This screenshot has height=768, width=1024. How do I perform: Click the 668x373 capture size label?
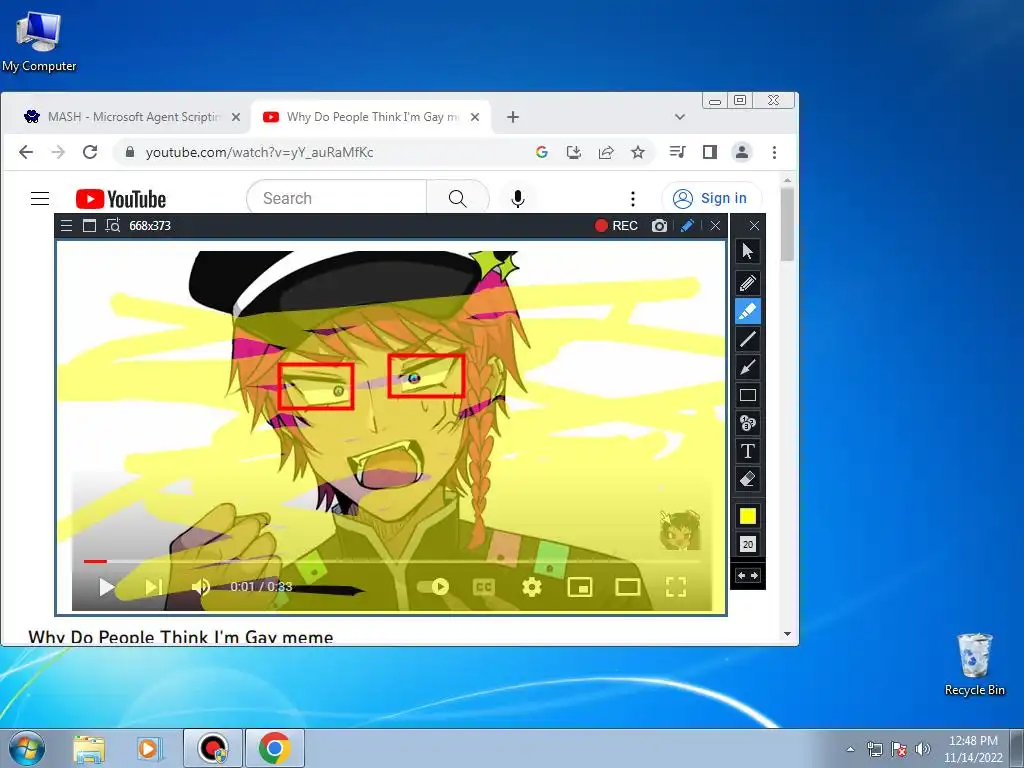pyautogui.click(x=150, y=226)
